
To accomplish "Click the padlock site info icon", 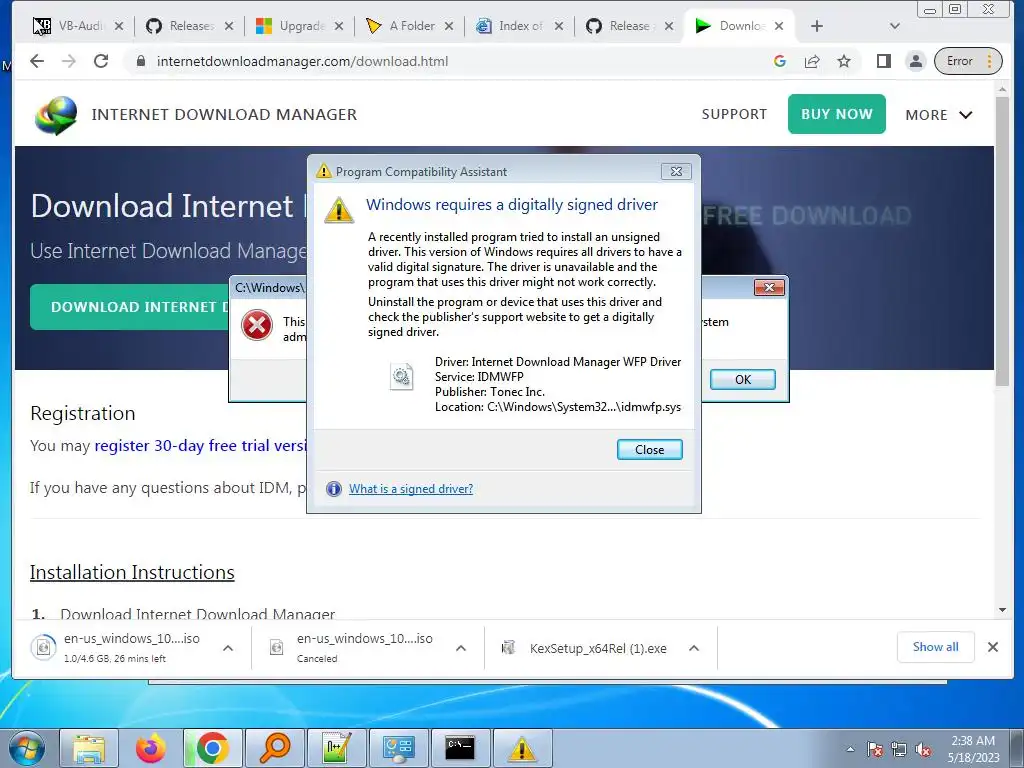I will coord(140,61).
